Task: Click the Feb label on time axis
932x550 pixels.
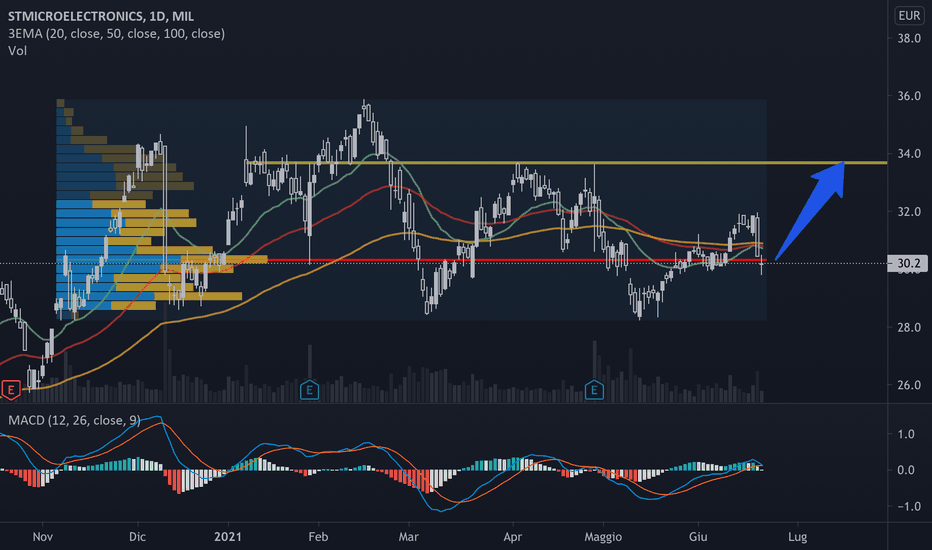Action: tap(318, 537)
